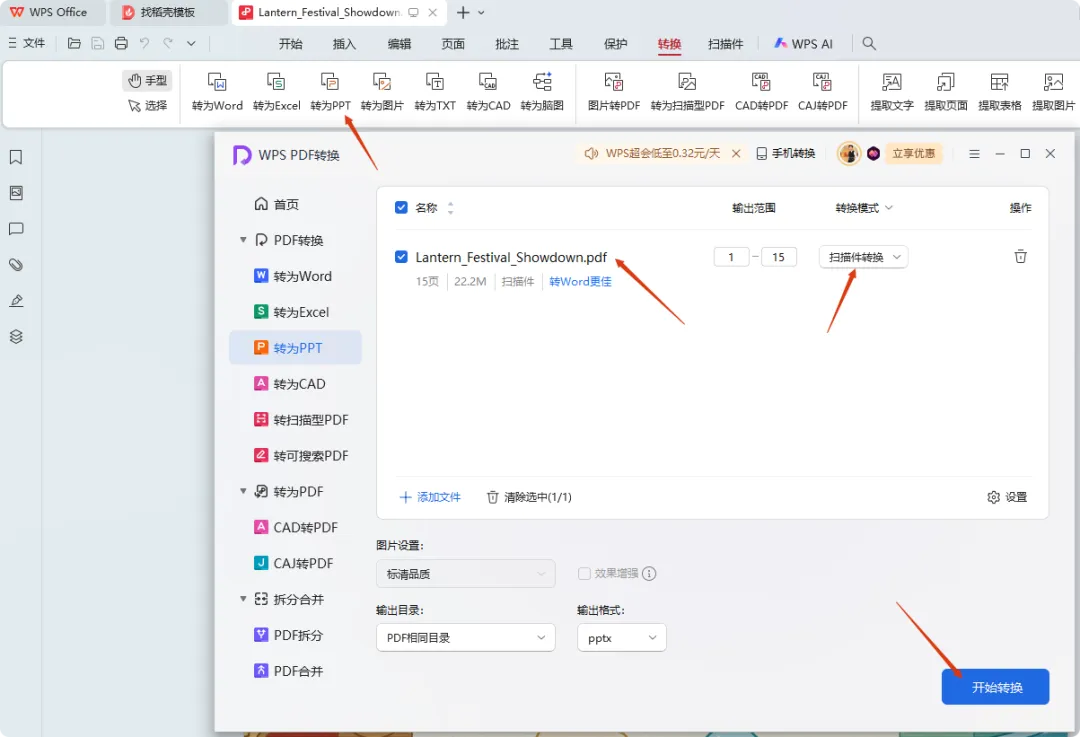Dismiss the WPS超会 promotion banner

736,154
